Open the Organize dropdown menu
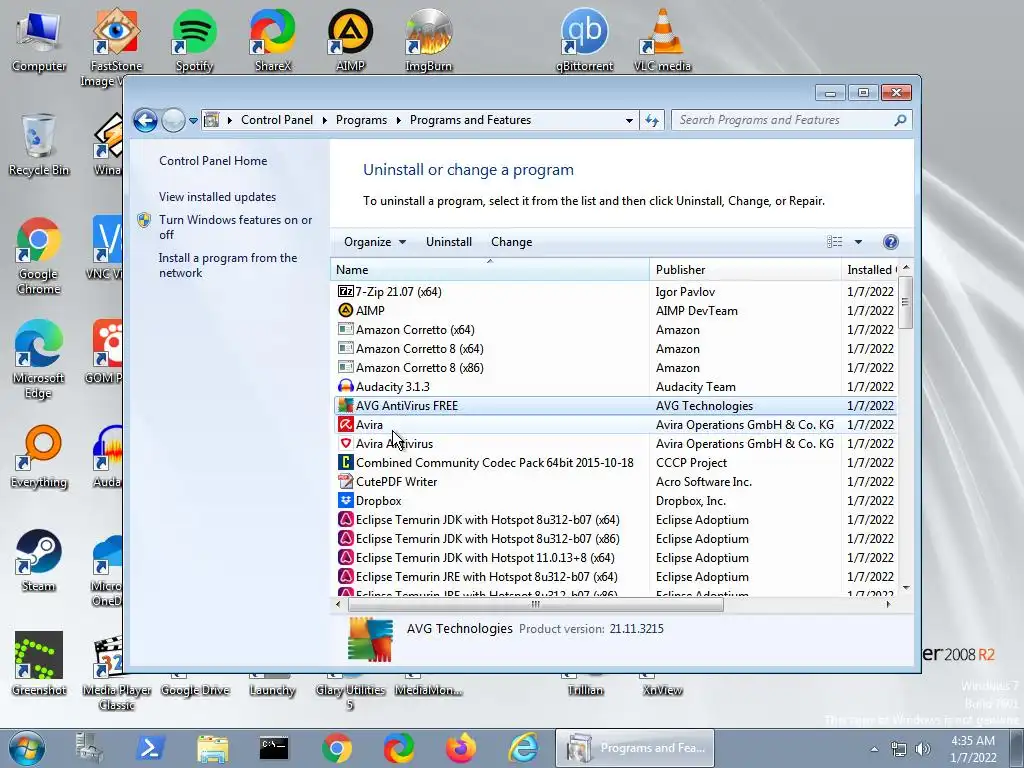1024x768 pixels. pos(374,242)
